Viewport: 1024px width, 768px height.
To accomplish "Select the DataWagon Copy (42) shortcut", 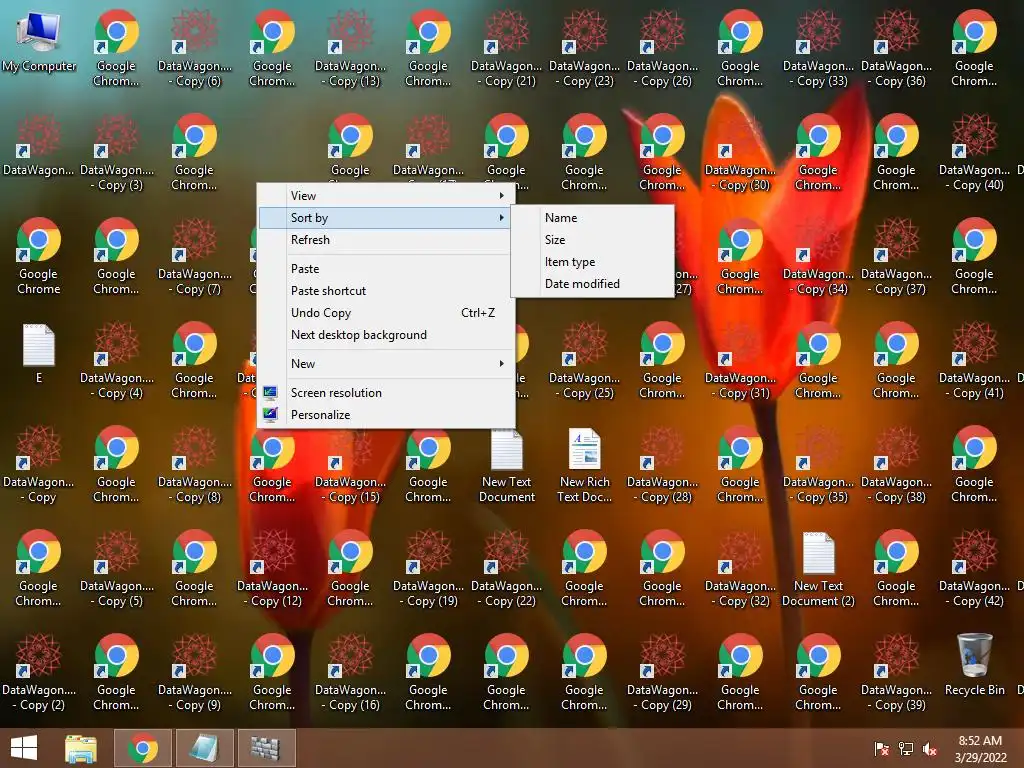I will (974, 569).
